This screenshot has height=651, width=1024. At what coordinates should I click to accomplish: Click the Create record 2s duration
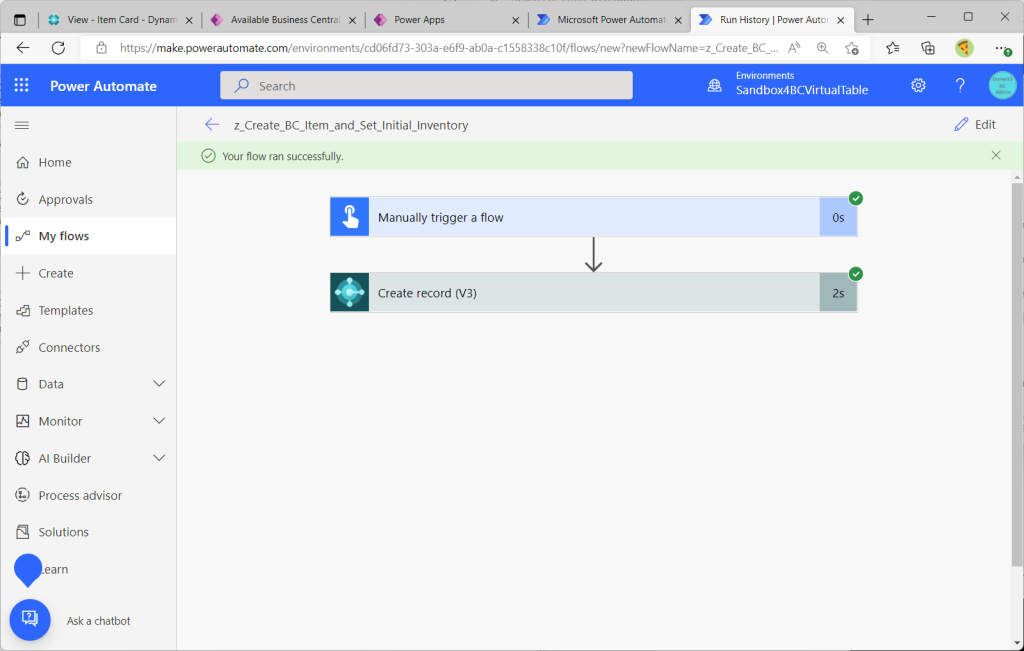tap(839, 293)
